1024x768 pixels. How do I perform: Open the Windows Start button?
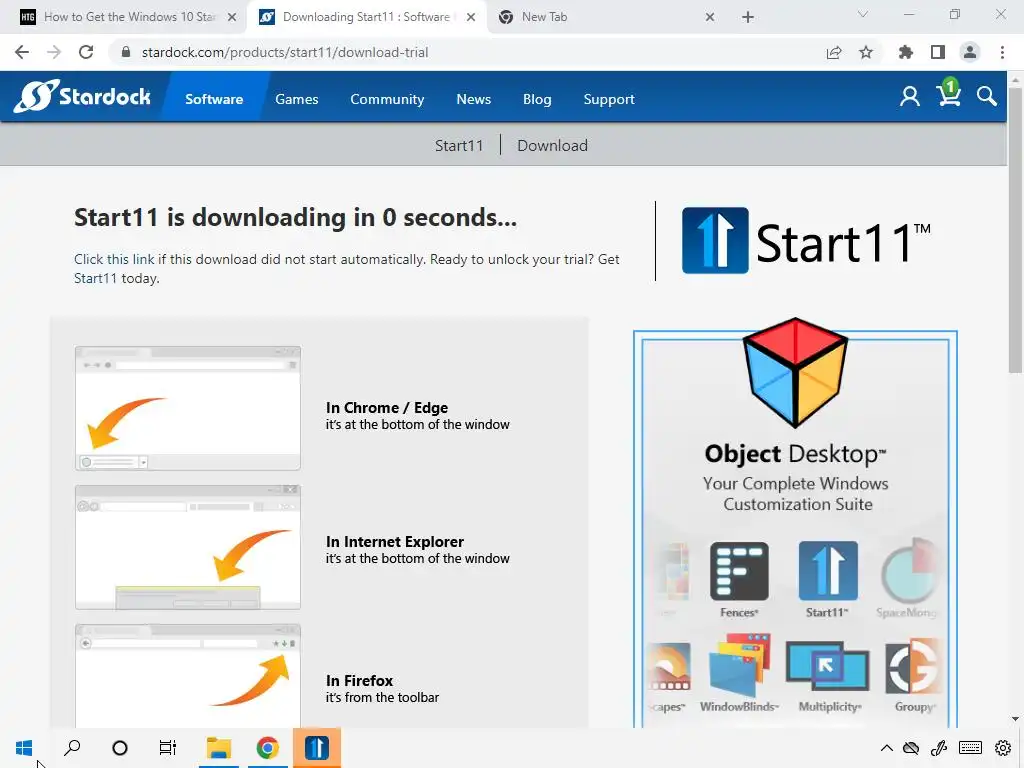[24, 748]
